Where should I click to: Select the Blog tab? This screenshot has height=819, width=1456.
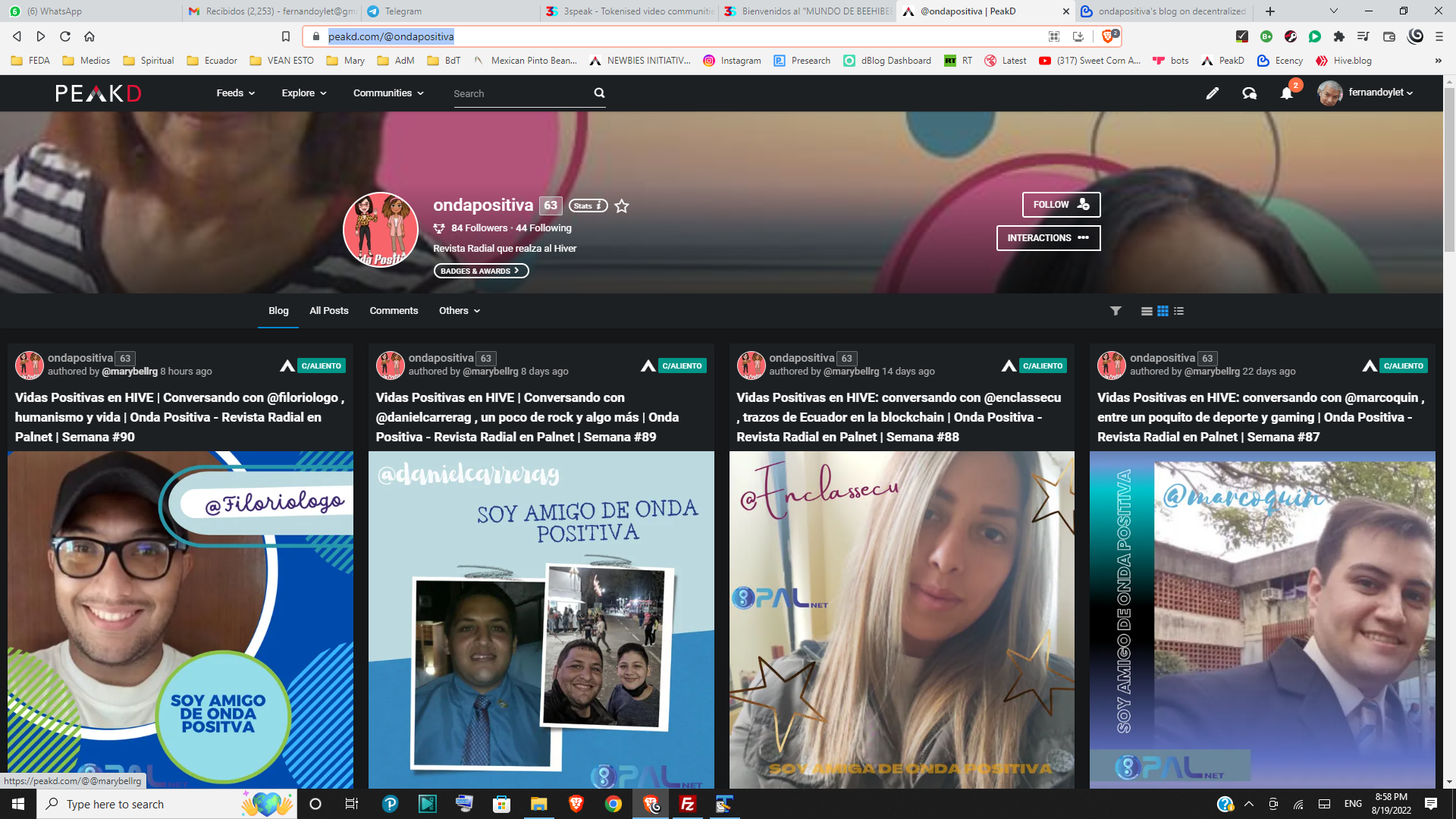(x=278, y=311)
